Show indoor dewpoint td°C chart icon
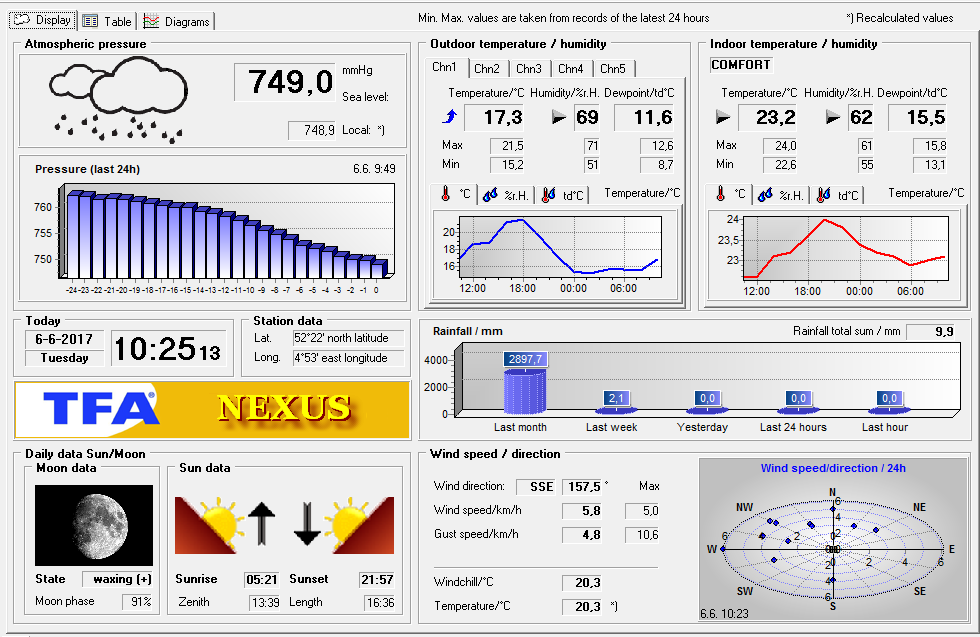This screenshot has height=637, width=980. pyautogui.click(x=824, y=195)
